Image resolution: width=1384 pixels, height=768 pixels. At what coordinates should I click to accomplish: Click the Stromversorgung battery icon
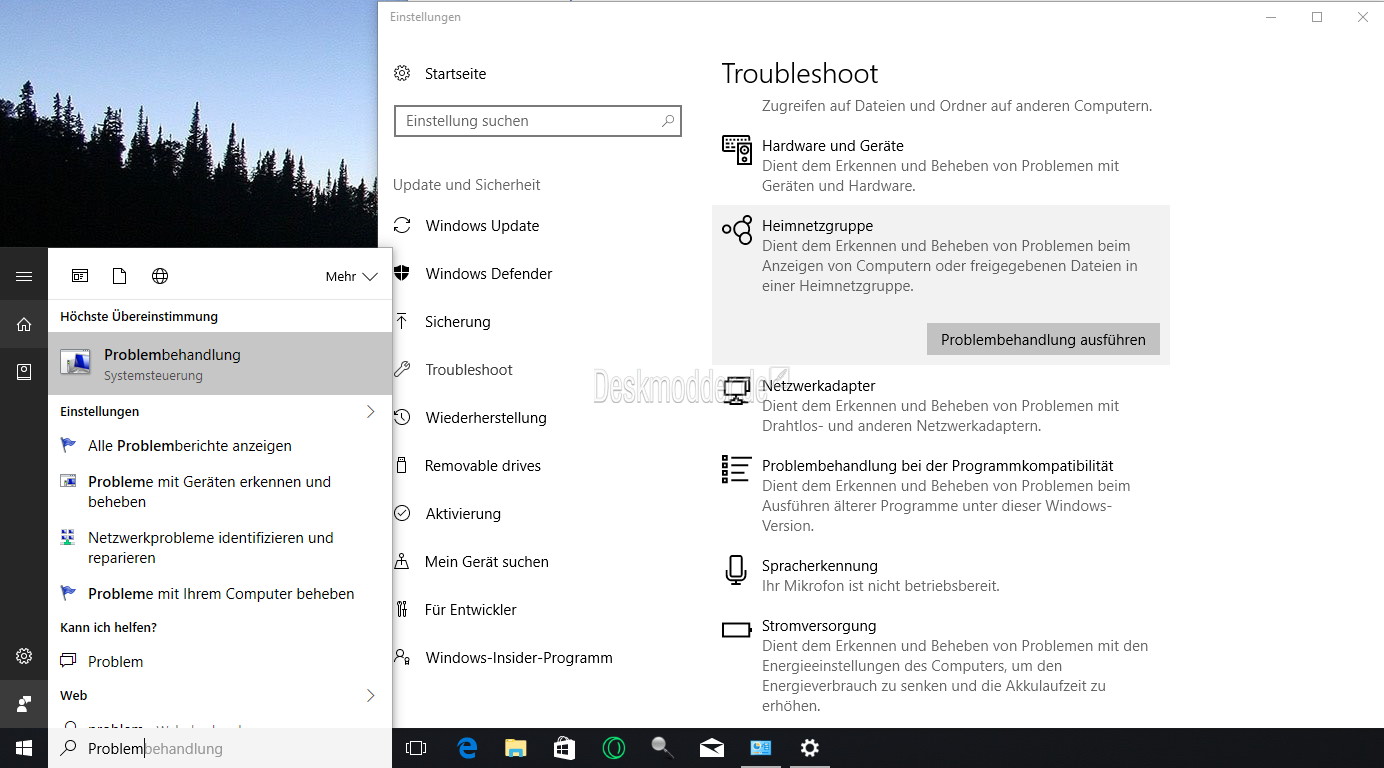point(737,630)
